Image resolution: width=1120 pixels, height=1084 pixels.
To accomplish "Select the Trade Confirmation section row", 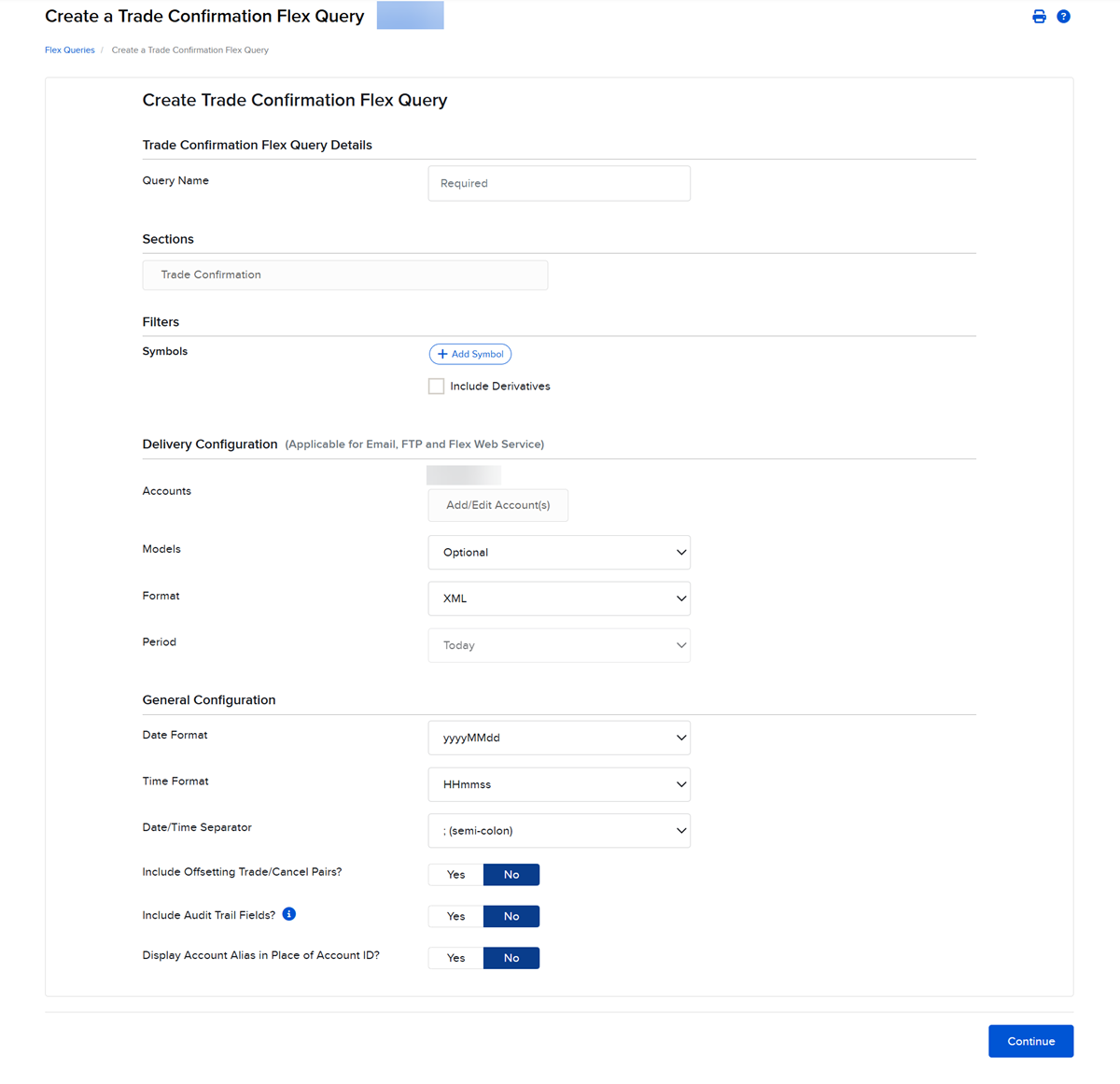I will tap(345, 275).
